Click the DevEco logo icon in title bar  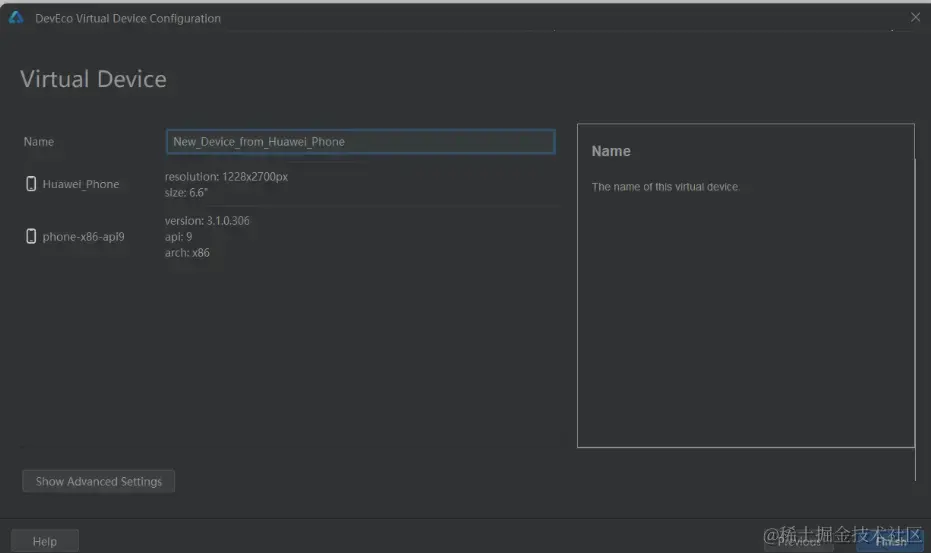(x=16, y=18)
